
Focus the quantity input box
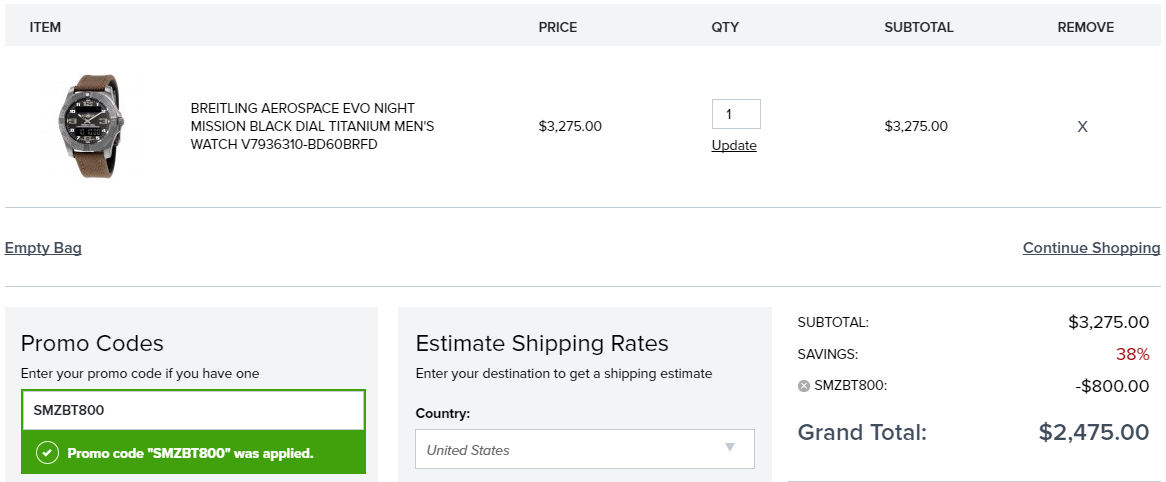[736, 114]
